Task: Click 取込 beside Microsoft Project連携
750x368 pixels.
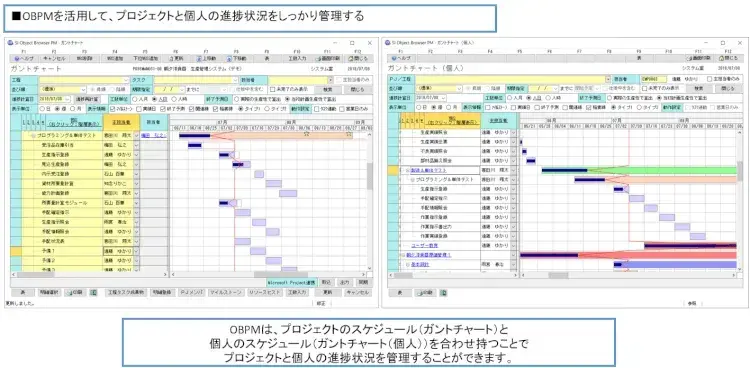Action: (326, 282)
